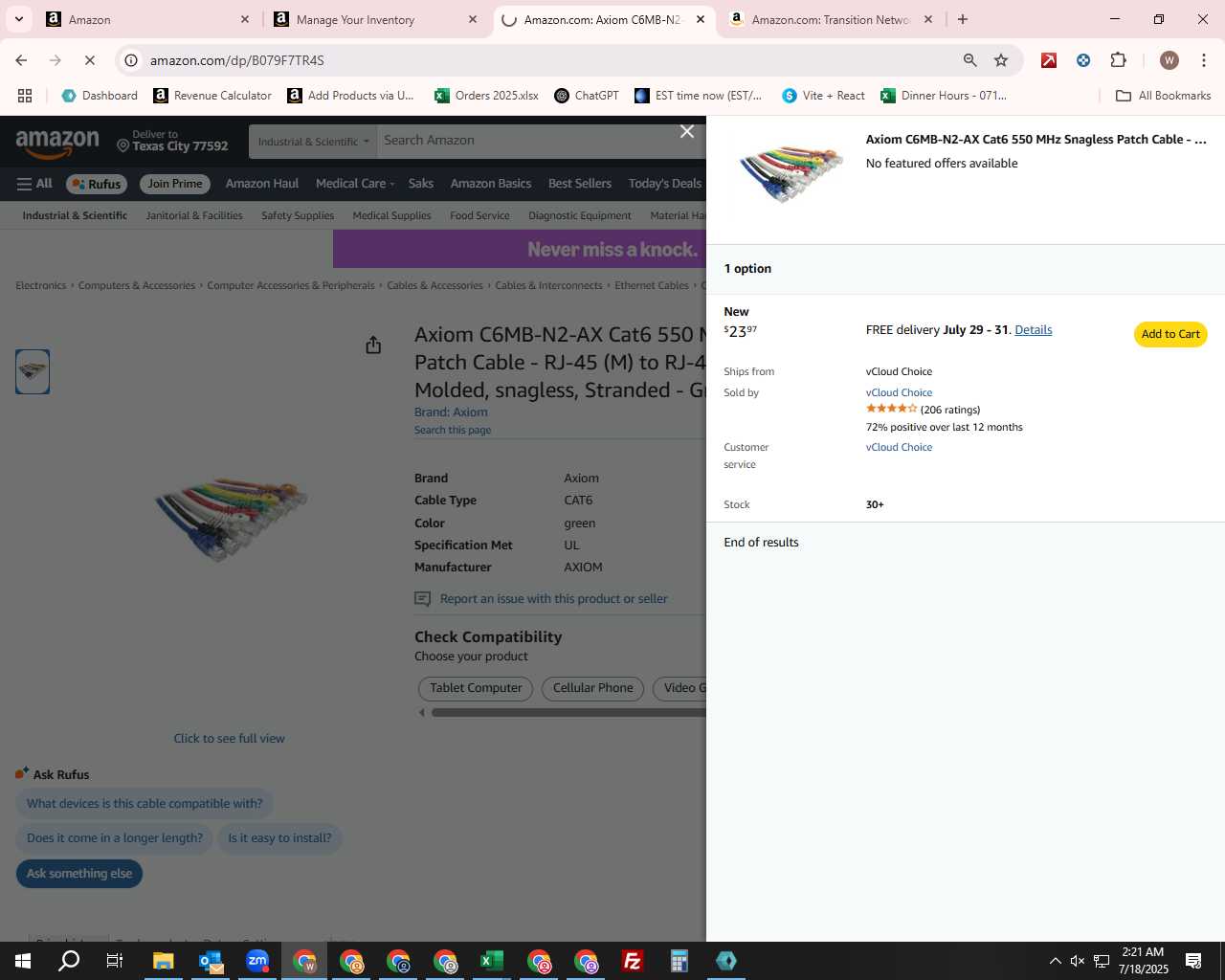1225x980 pixels.
Task: Open the All hamburger menu
Action: click(x=34, y=184)
